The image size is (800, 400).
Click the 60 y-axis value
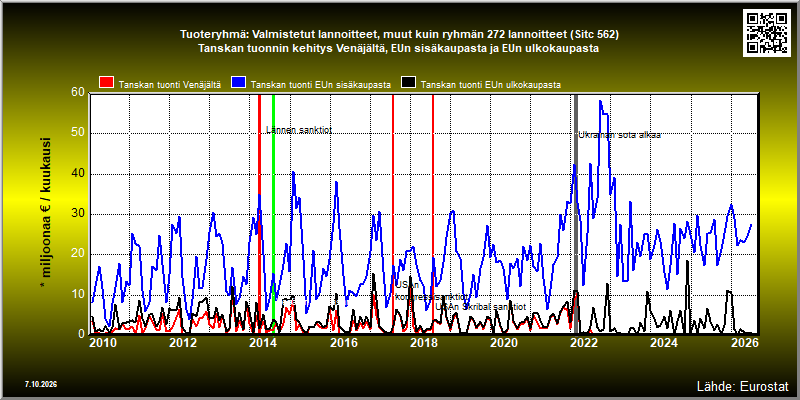78,93
